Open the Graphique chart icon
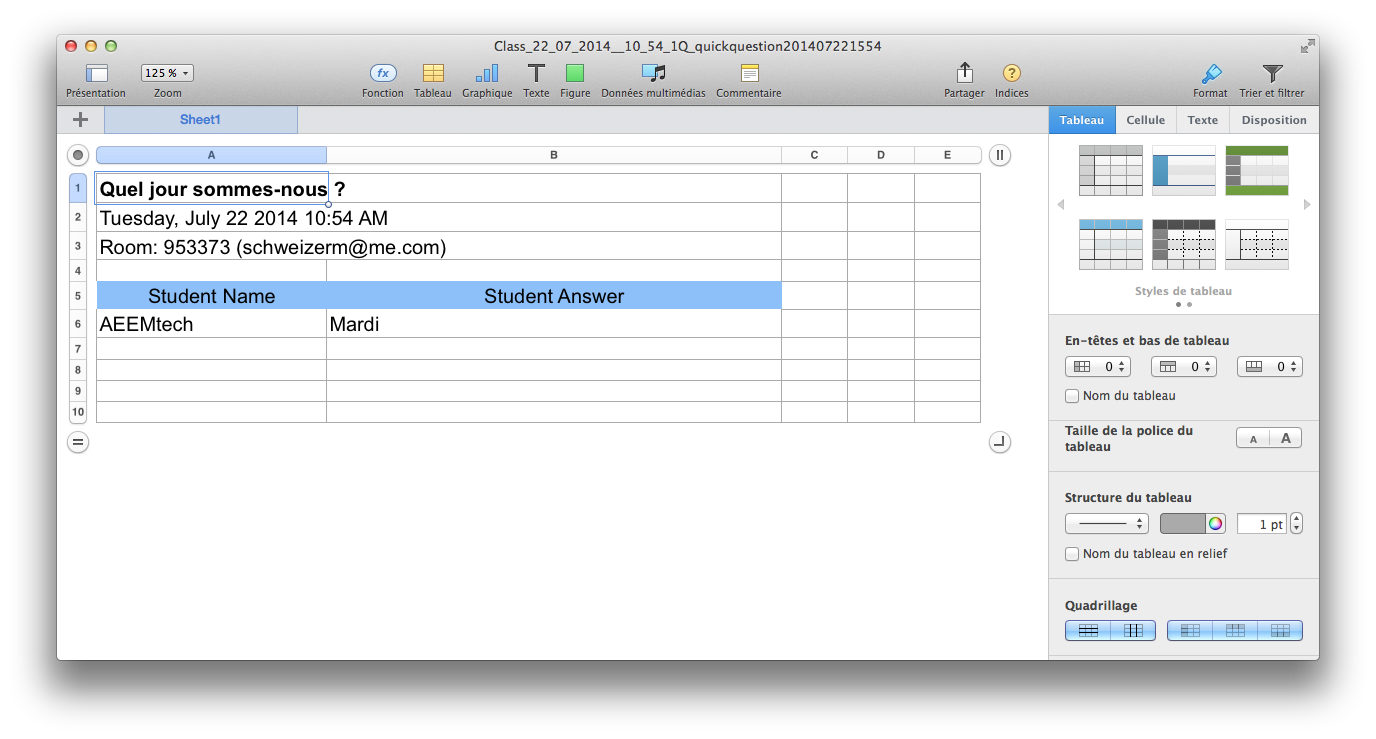1376x739 pixels. [487, 73]
